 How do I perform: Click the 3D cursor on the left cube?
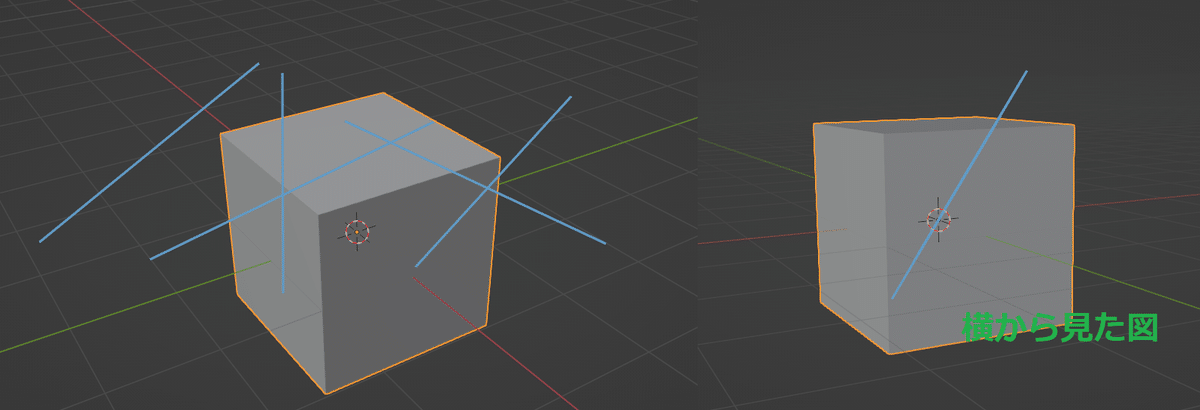pos(358,231)
